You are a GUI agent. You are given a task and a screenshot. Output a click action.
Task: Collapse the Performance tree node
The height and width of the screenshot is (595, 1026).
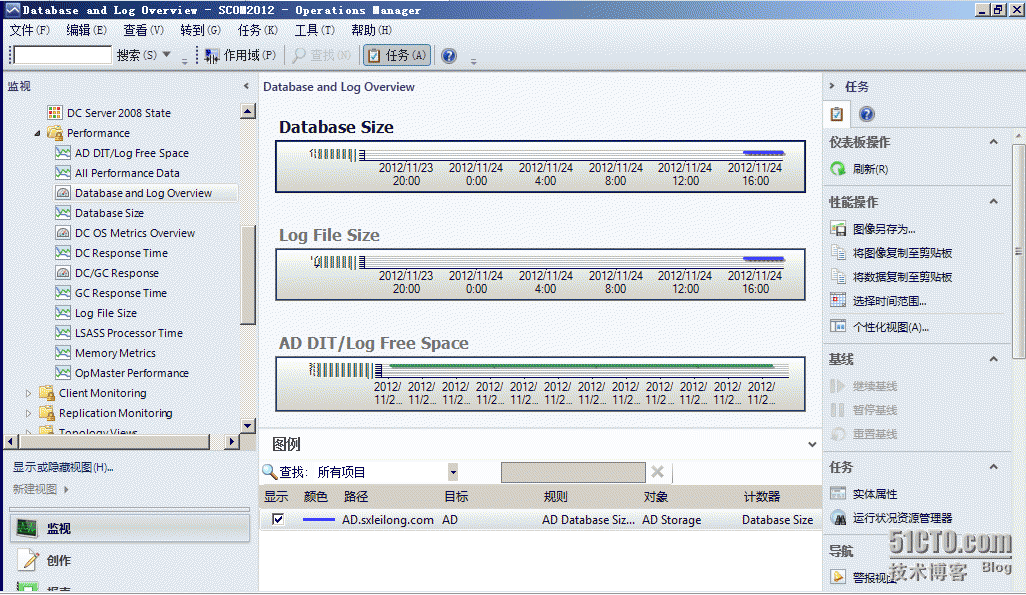[x=37, y=133]
